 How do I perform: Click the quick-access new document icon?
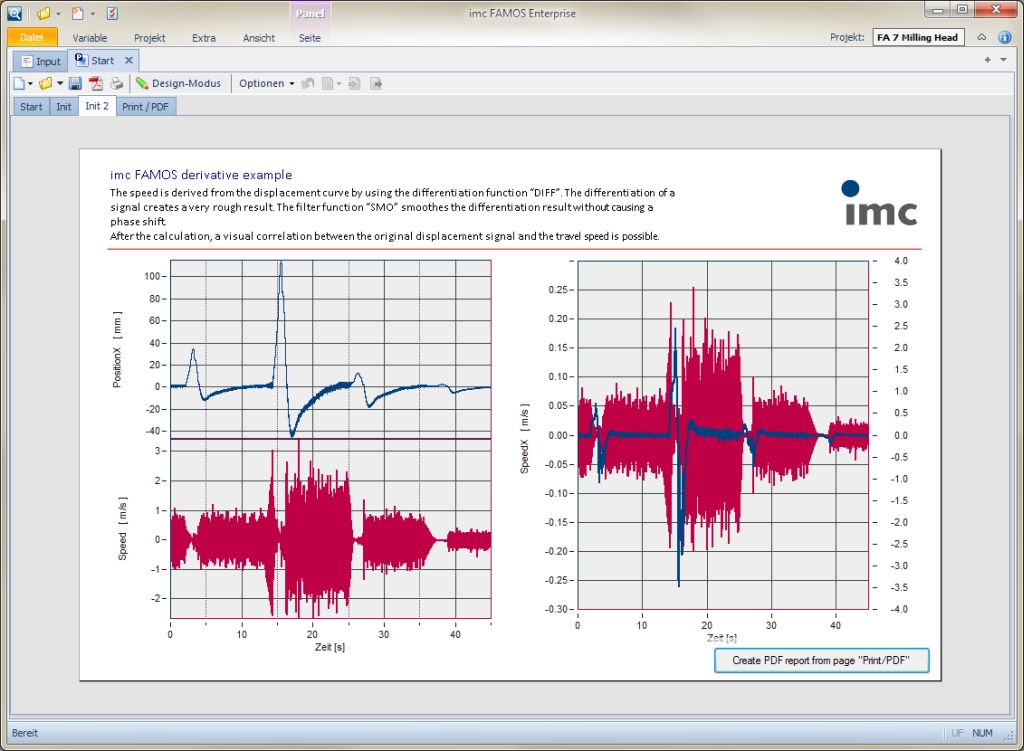click(x=78, y=13)
